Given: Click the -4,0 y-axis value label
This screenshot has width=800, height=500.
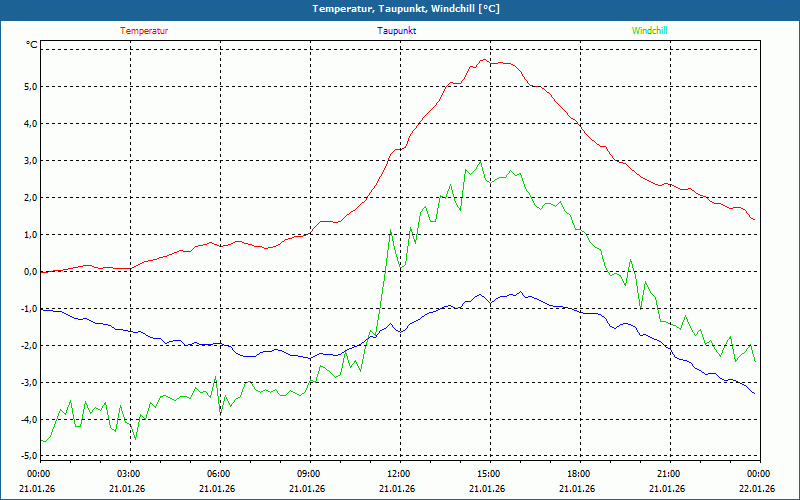Looking at the screenshot, I should pos(27,420).
